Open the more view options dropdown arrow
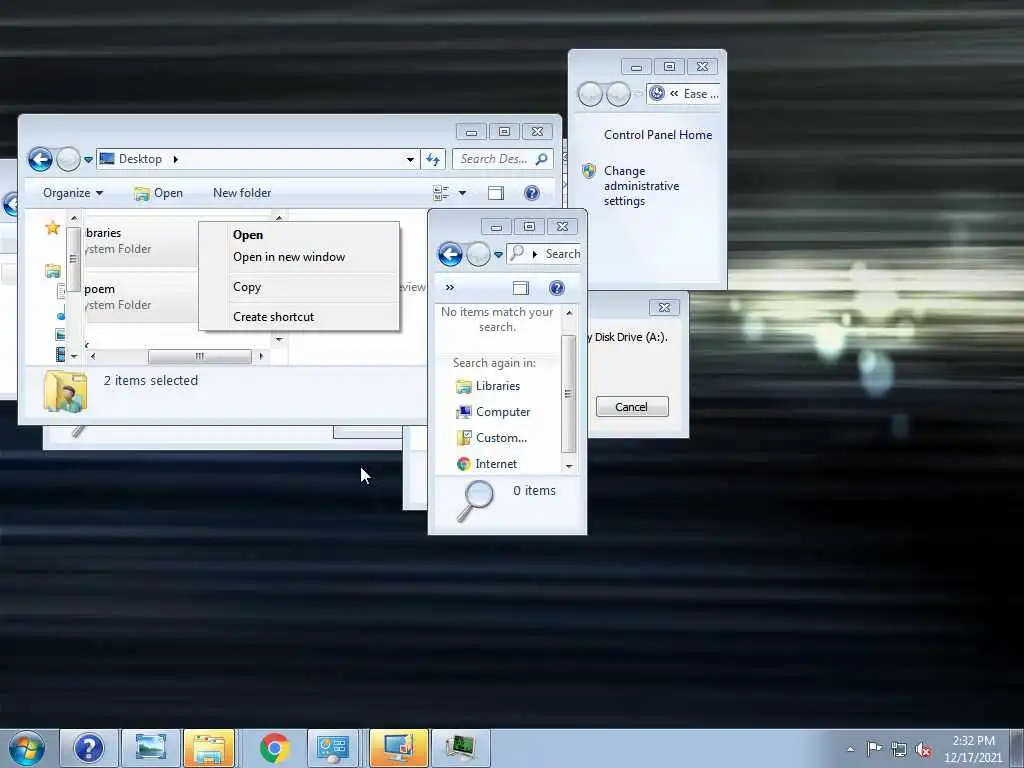Viewport: 1024px width, 768px height. click(x=462, y=193)
